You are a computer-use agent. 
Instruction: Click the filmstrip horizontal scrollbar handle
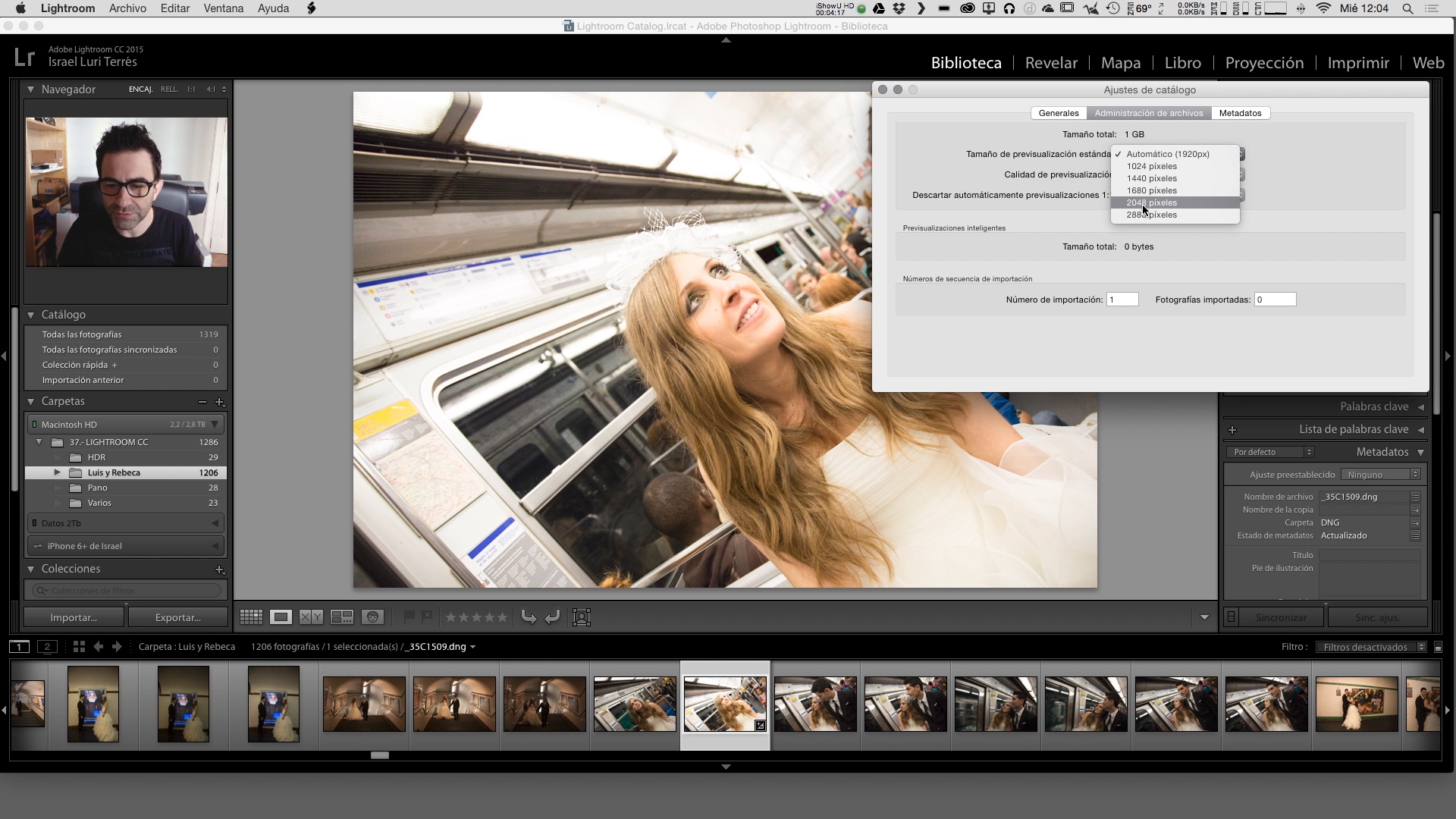click(379, 755)
